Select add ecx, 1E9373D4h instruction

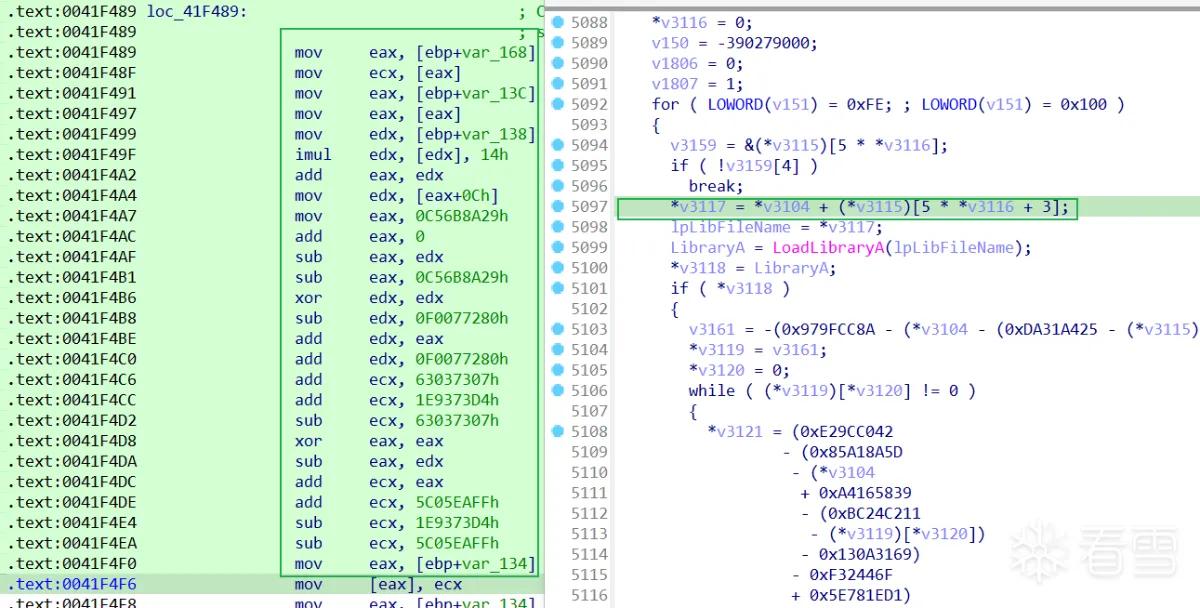coord(397,400)
